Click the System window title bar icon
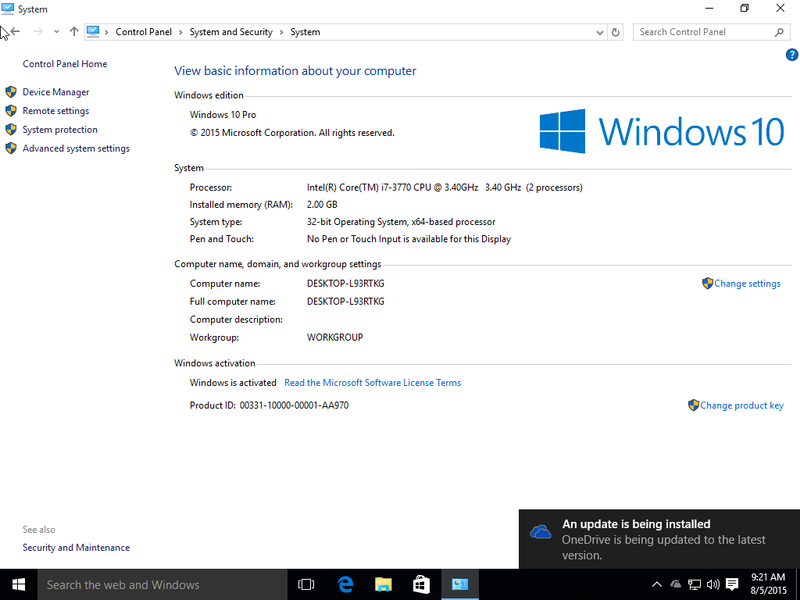 [8, 9]
